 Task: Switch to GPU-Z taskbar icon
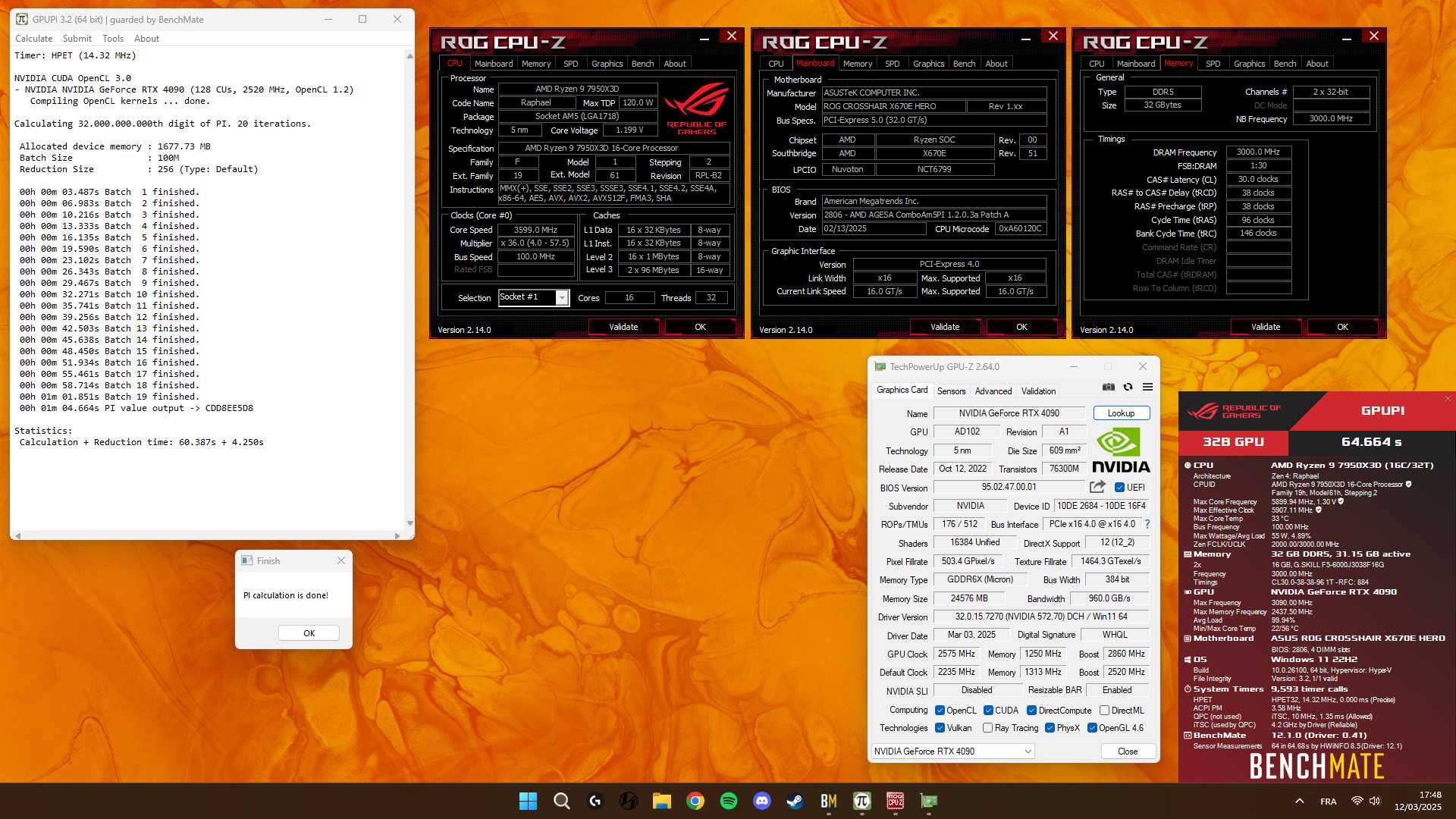pos(928,801)
